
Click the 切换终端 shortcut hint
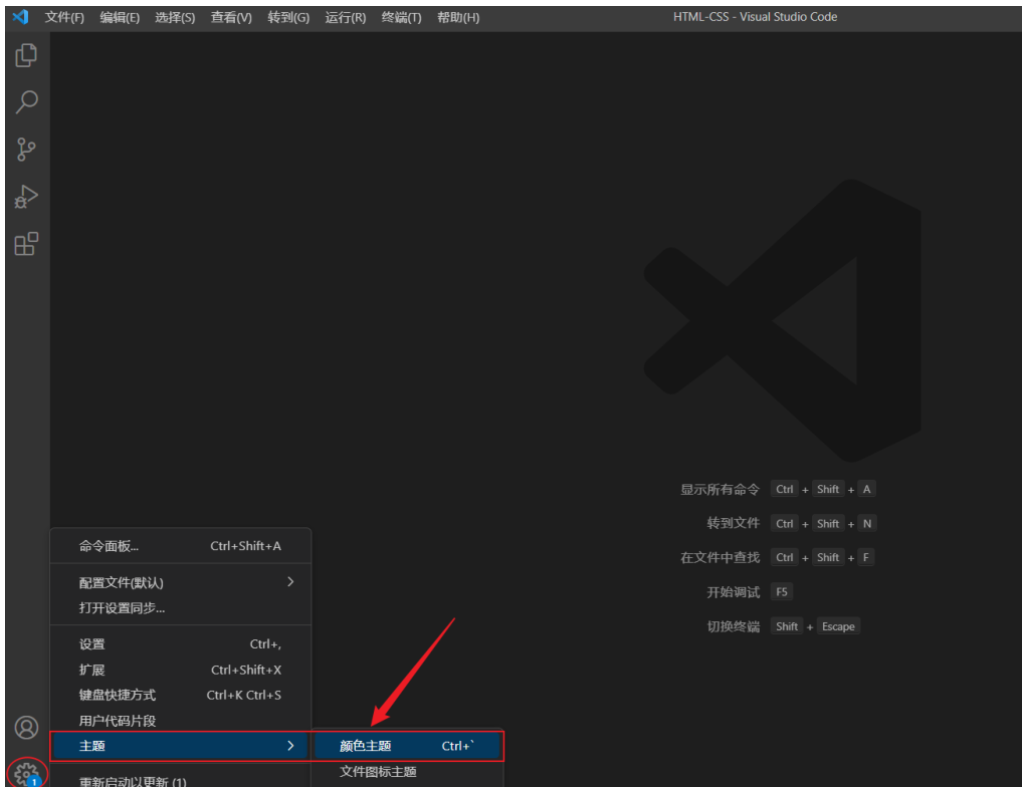(x=733, y=627)
